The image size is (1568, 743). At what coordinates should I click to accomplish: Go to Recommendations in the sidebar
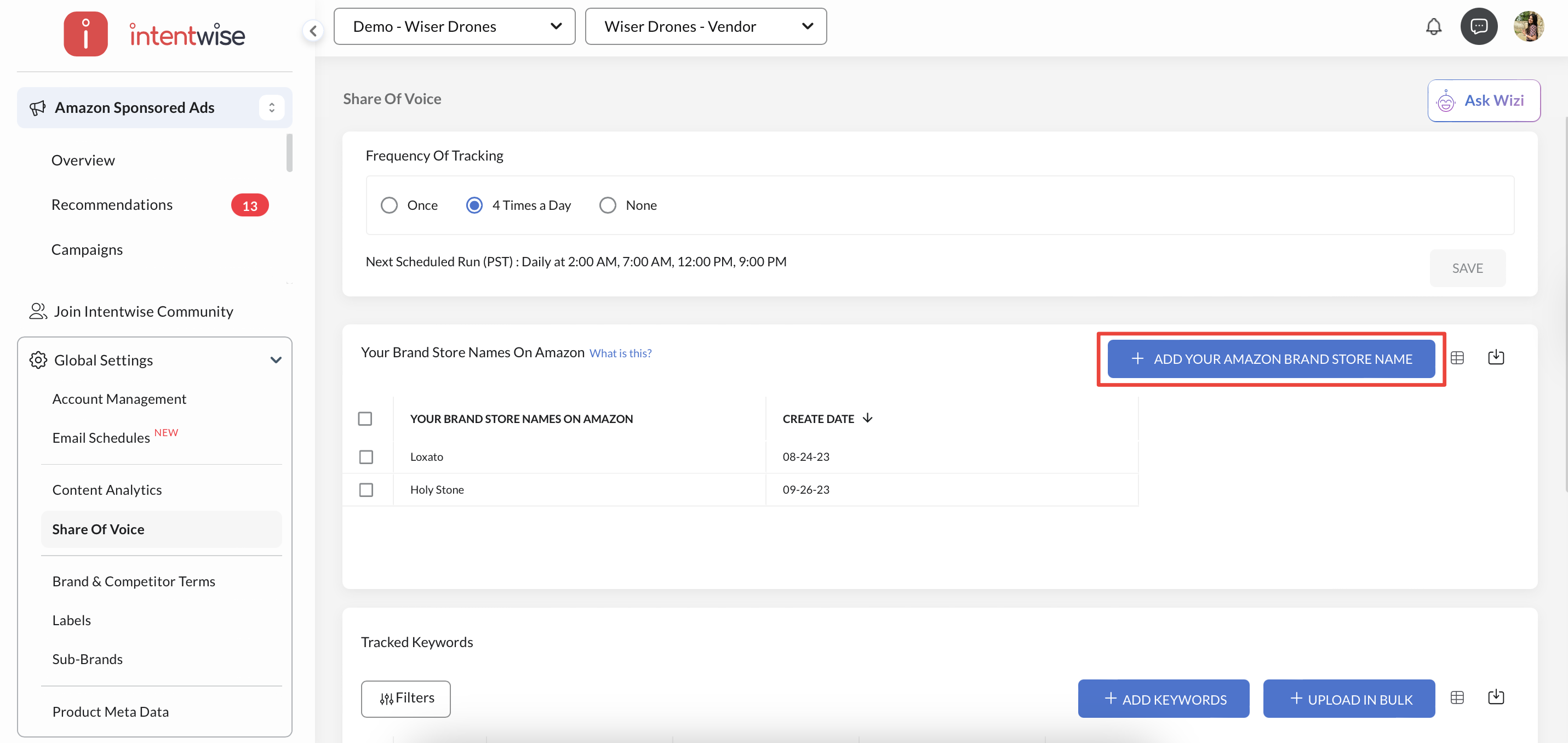[x=112, y=204]
